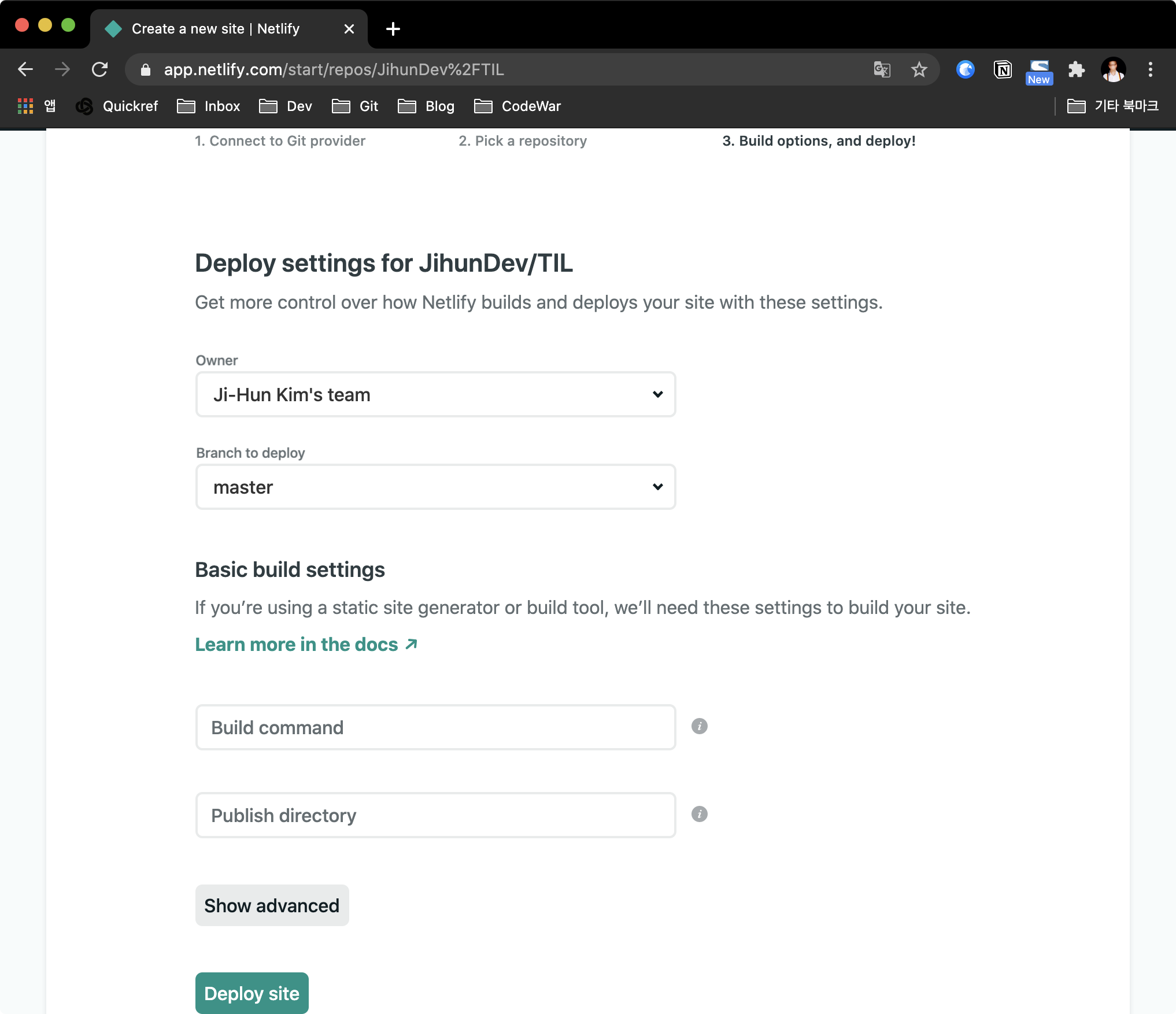This screenshot has height=1014, width=1176.
Task: Go back to step 2 Pick a repository
Action: pyautogui.click(x=523, y=141)
